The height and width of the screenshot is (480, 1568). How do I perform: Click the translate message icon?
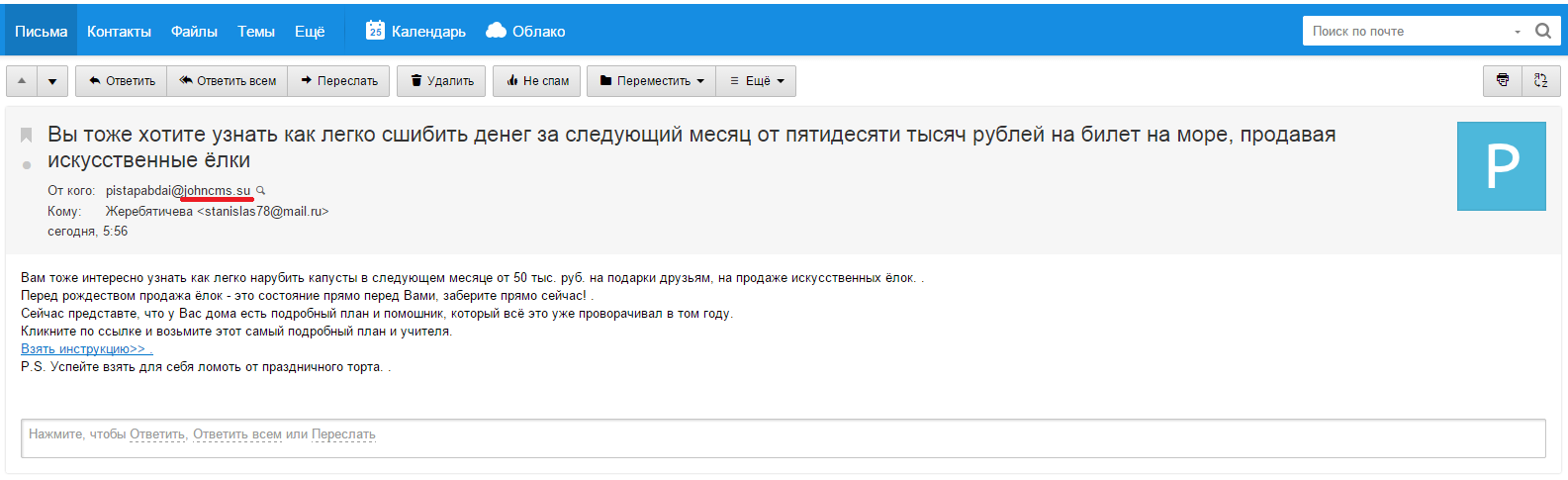1540,81
